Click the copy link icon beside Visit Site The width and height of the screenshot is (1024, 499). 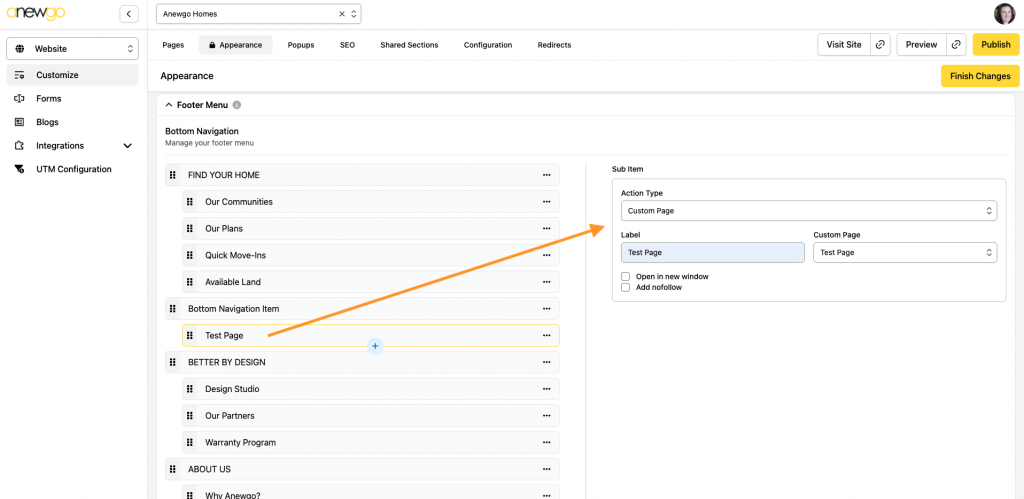pos(880,45)
